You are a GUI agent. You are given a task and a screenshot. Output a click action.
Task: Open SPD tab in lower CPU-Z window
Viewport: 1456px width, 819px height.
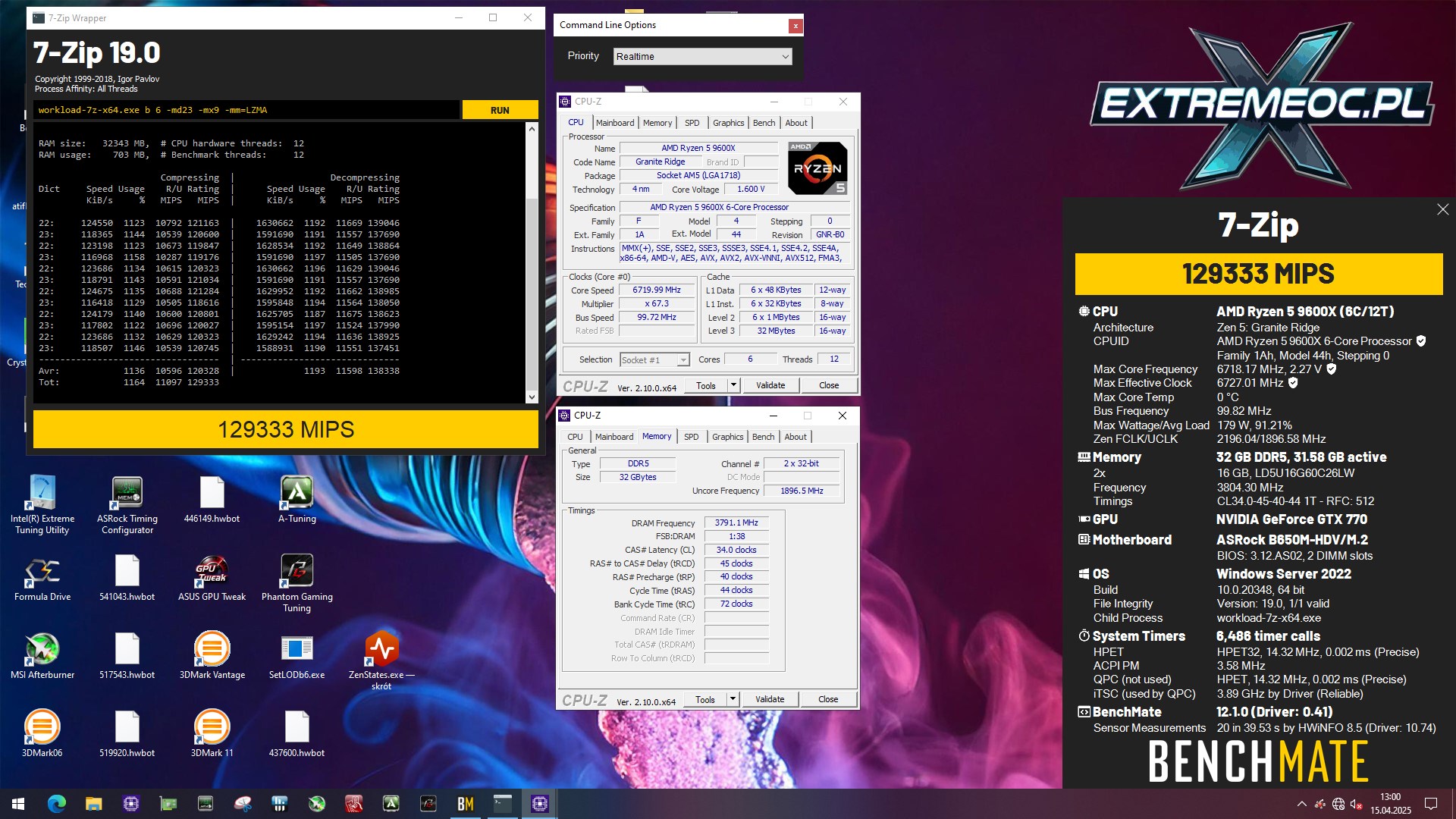click(x=692, y=437)
